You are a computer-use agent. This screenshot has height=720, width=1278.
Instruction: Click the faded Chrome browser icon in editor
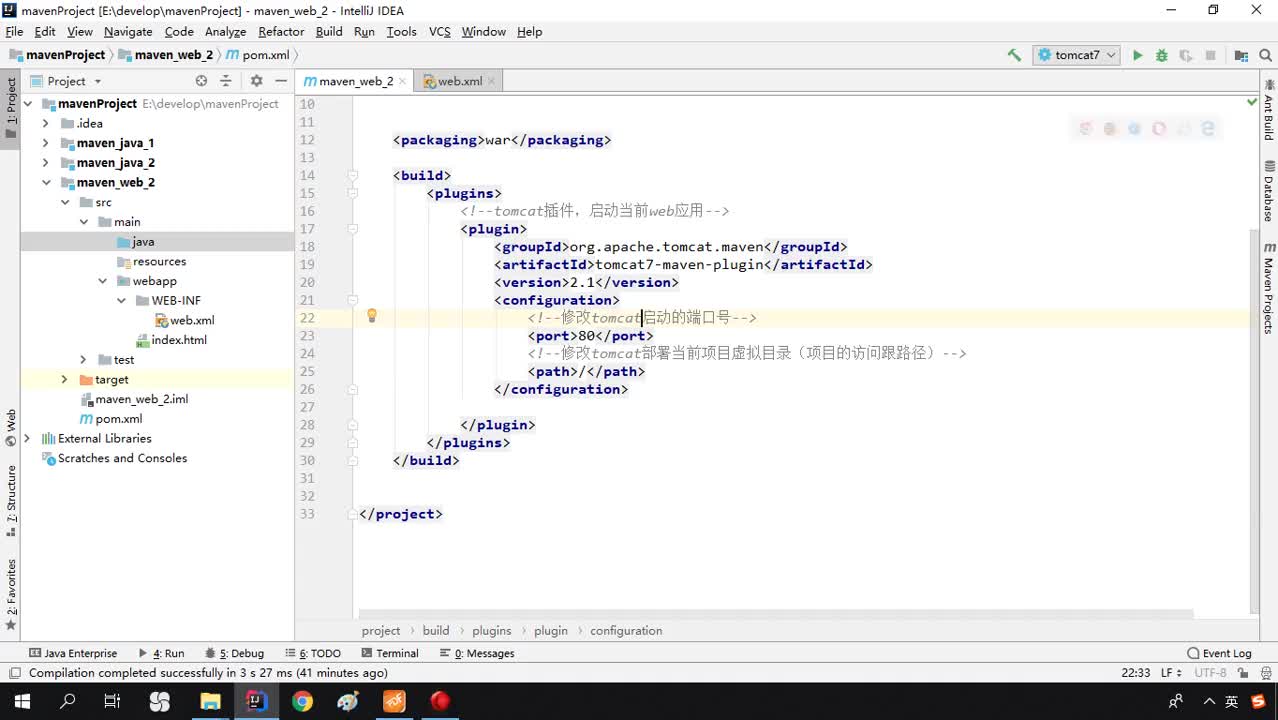point(1085,128)
